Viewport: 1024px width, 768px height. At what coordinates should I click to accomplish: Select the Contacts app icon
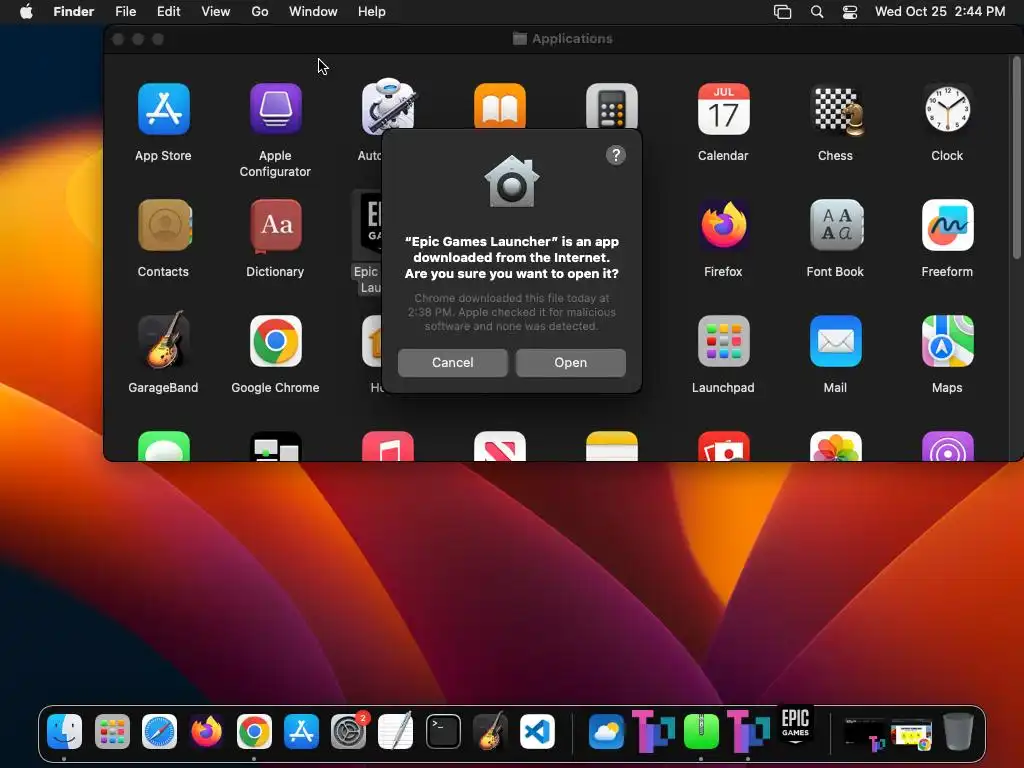click(165, 225)
